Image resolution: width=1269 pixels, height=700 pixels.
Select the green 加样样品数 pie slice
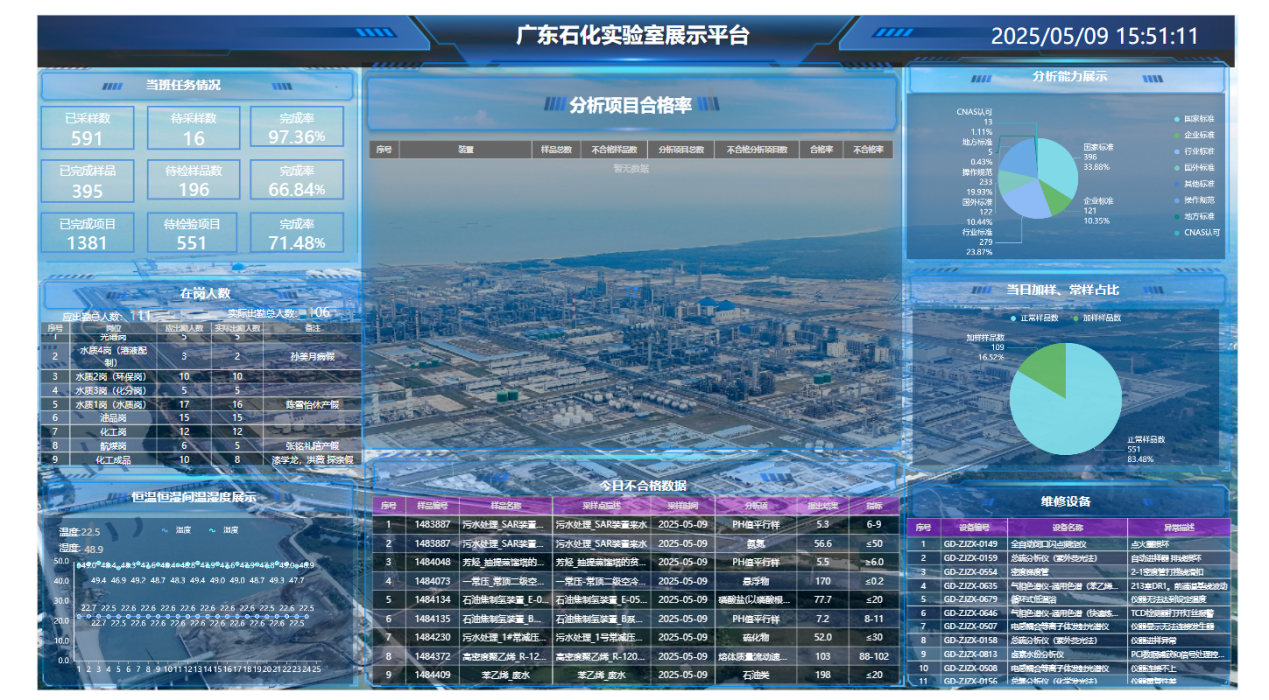pos(1042,367)
